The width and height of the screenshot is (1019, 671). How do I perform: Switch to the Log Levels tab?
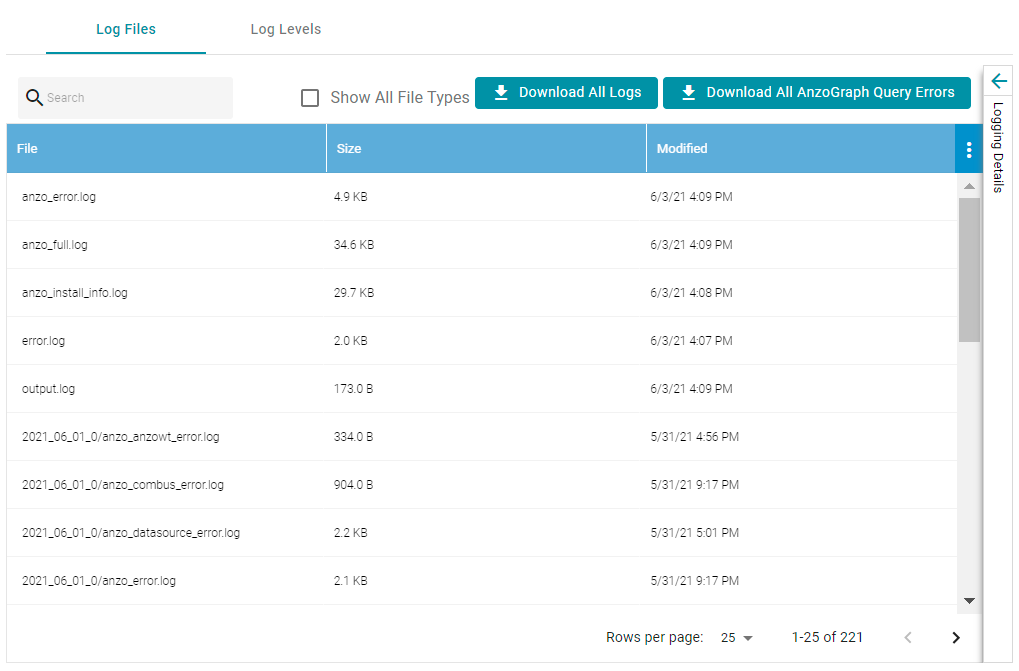[286, 29]
